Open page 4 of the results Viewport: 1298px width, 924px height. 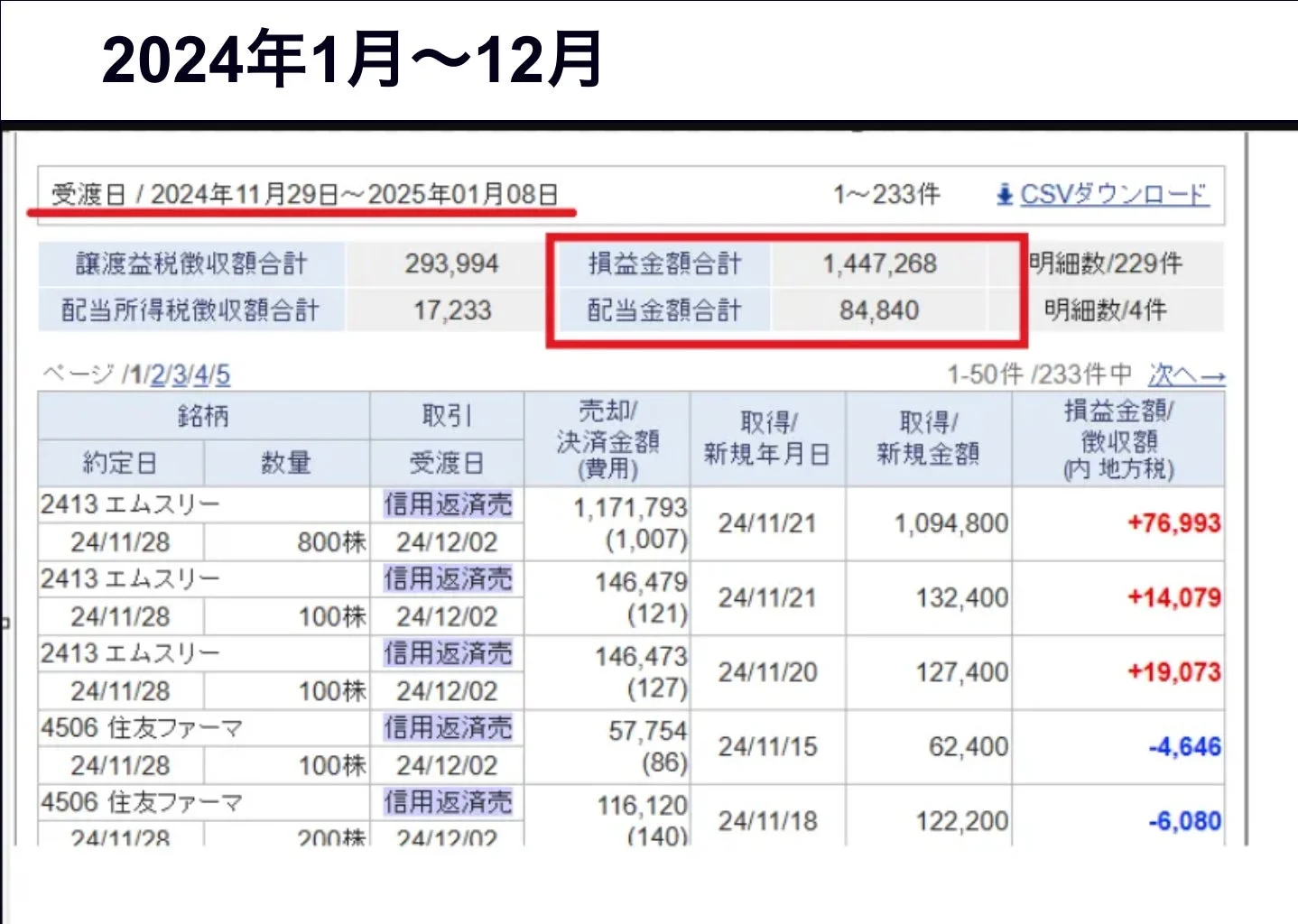click(201, 376)
